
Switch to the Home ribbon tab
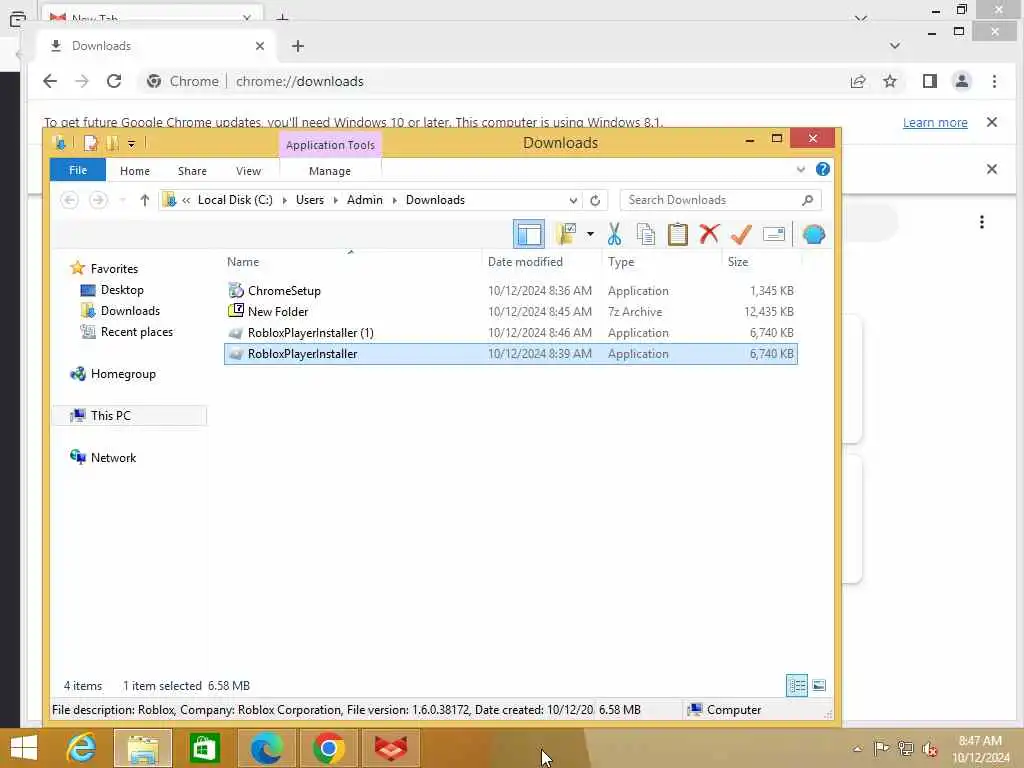(x=135, y=170)
